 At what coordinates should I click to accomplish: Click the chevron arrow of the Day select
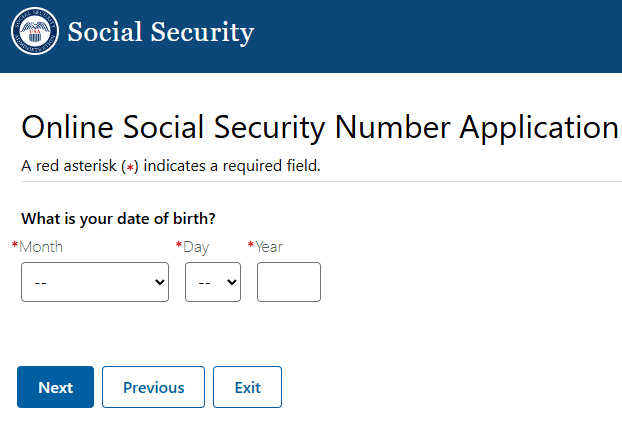232,283
